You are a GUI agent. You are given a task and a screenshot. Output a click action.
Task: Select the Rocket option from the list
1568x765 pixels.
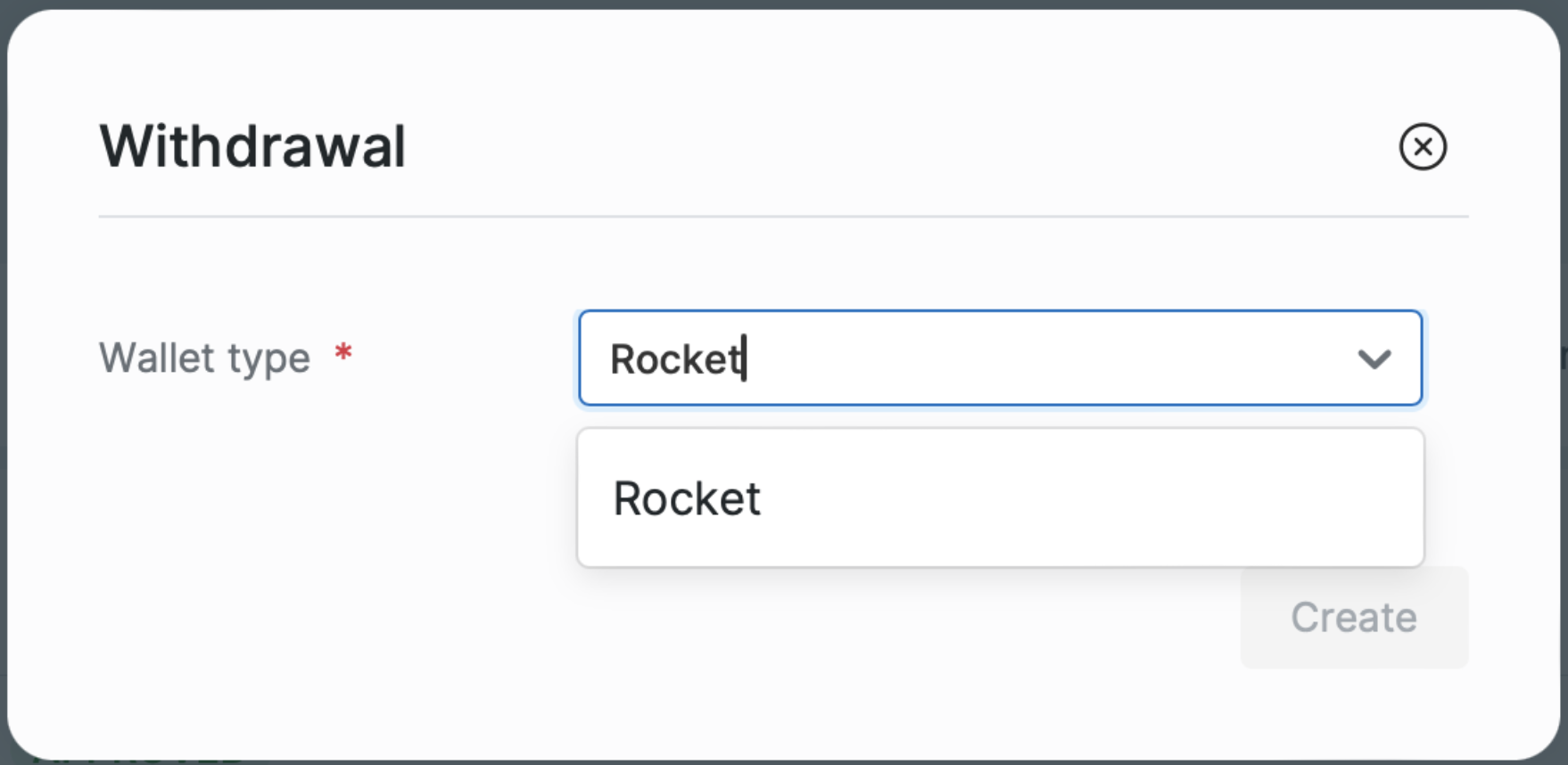pyautogui.click(x=687, y=498)
